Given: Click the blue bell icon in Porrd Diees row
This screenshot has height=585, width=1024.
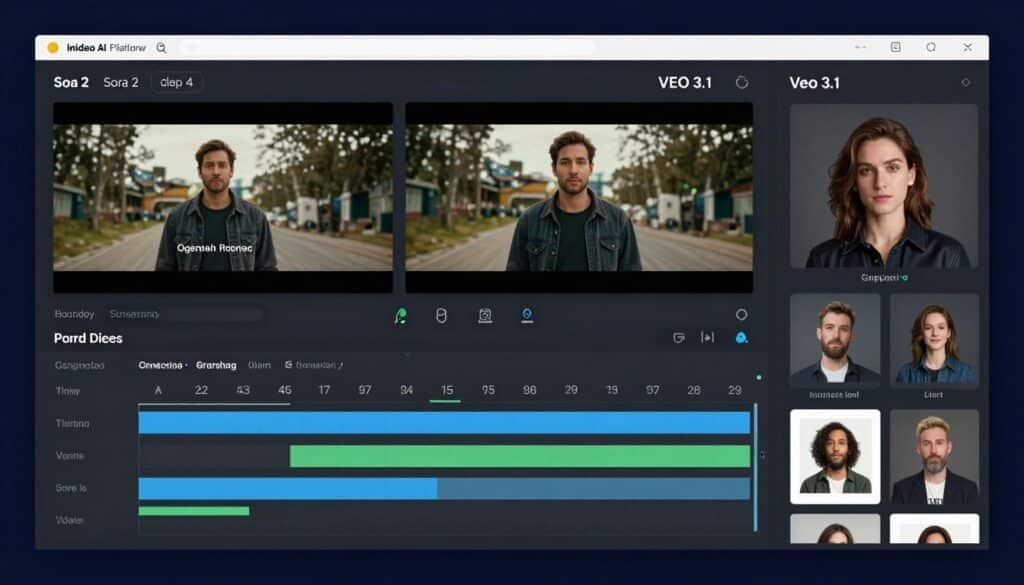Looking at the screenshot, I should [741, 338].
